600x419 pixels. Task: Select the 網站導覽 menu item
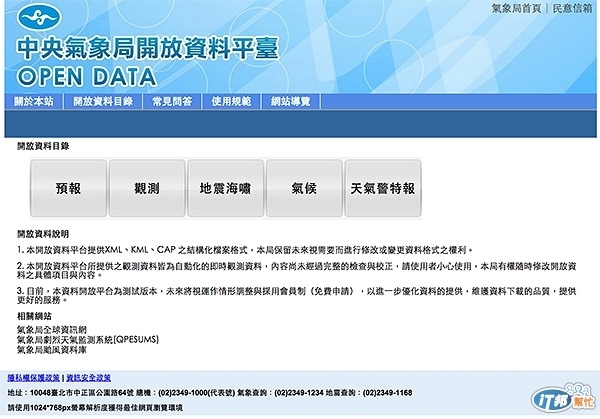point(291,101)
